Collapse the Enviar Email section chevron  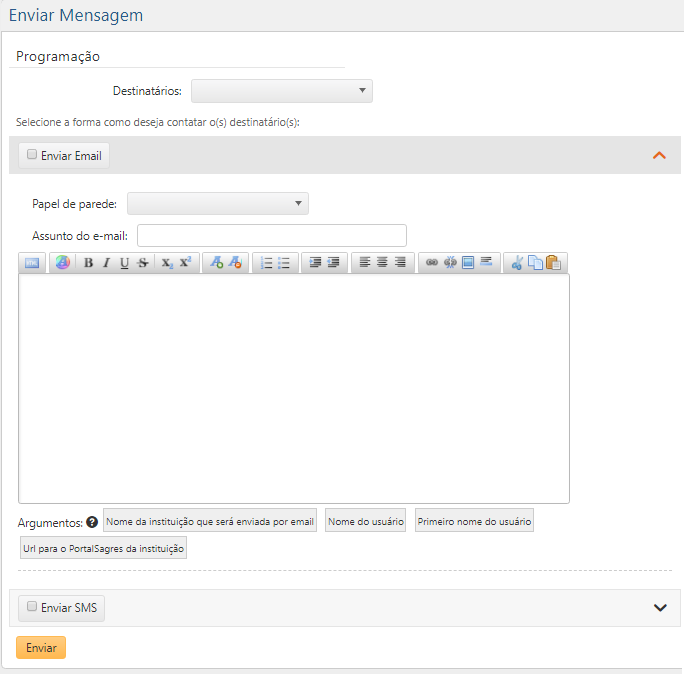[x=659, y=155]
